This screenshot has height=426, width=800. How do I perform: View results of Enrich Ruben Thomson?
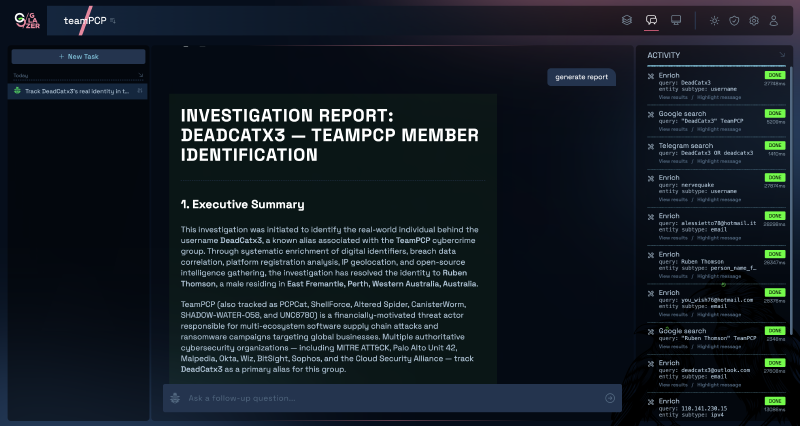tap(673, 276)
